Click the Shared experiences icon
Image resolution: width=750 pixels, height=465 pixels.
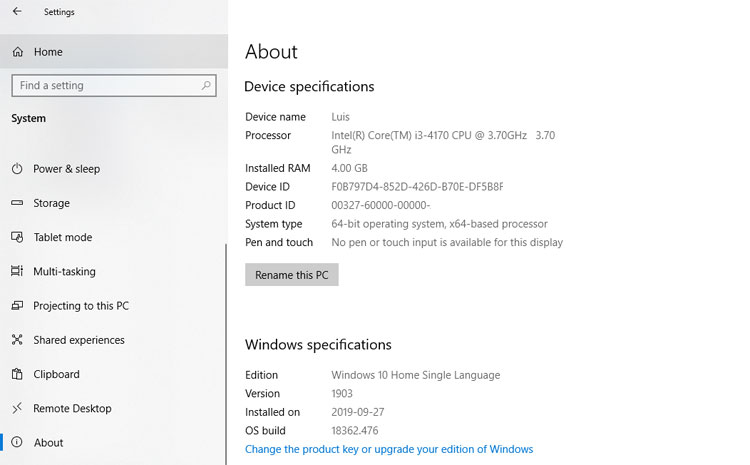point(17,340)
